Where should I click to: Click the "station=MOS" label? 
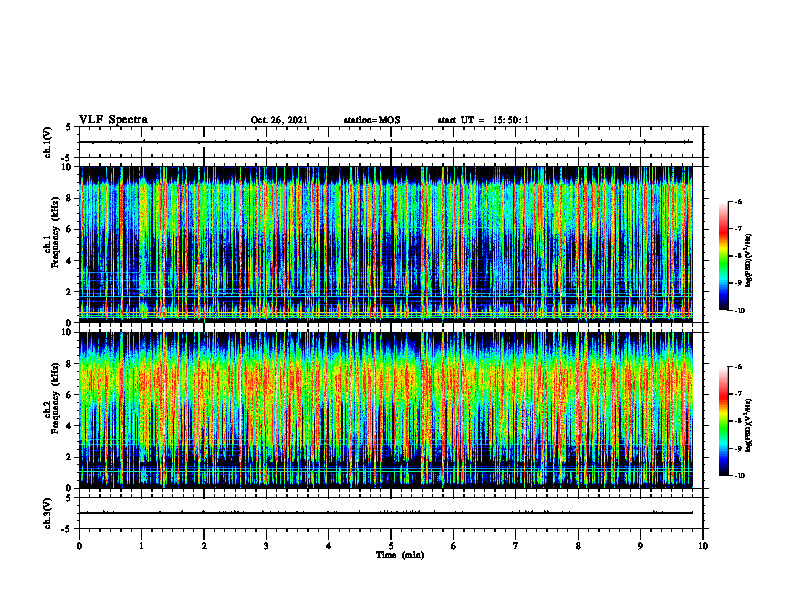tap(372, 120)
